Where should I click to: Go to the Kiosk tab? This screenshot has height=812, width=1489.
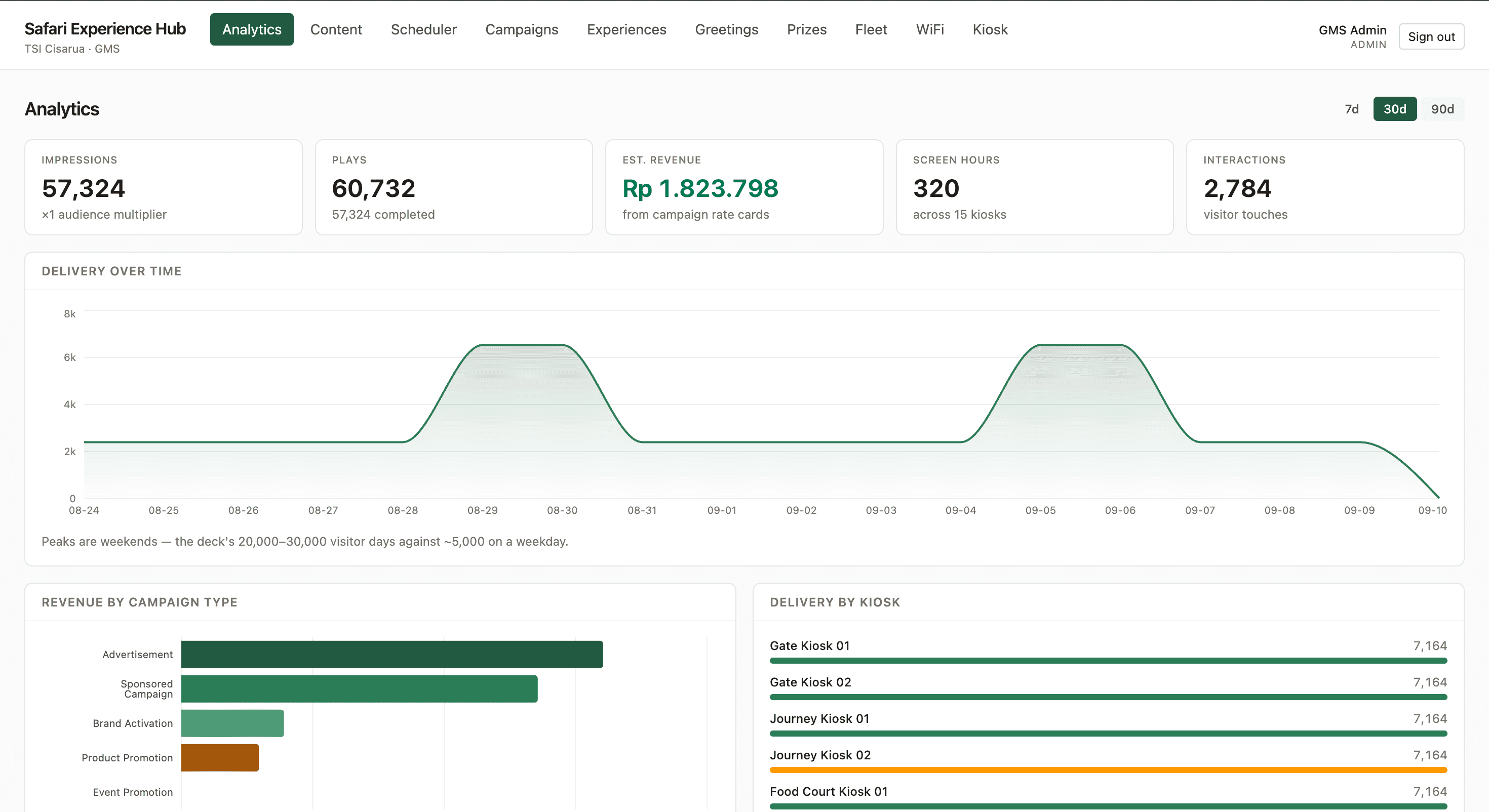[990, 29]
